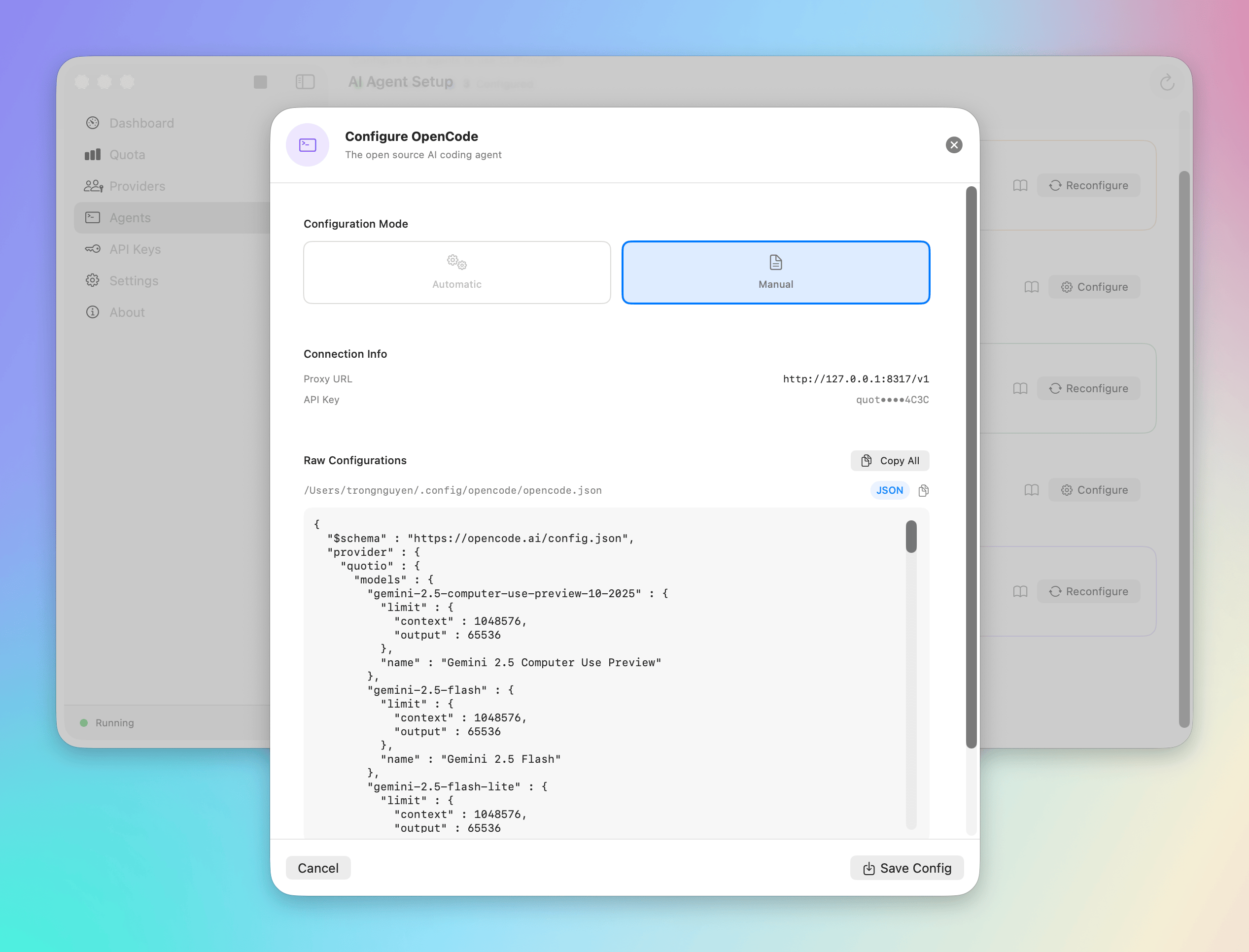This screenshot has width=1249, height=952.
Task: Click the stop square icon in toolbar
Action: [x=260, y=82]
